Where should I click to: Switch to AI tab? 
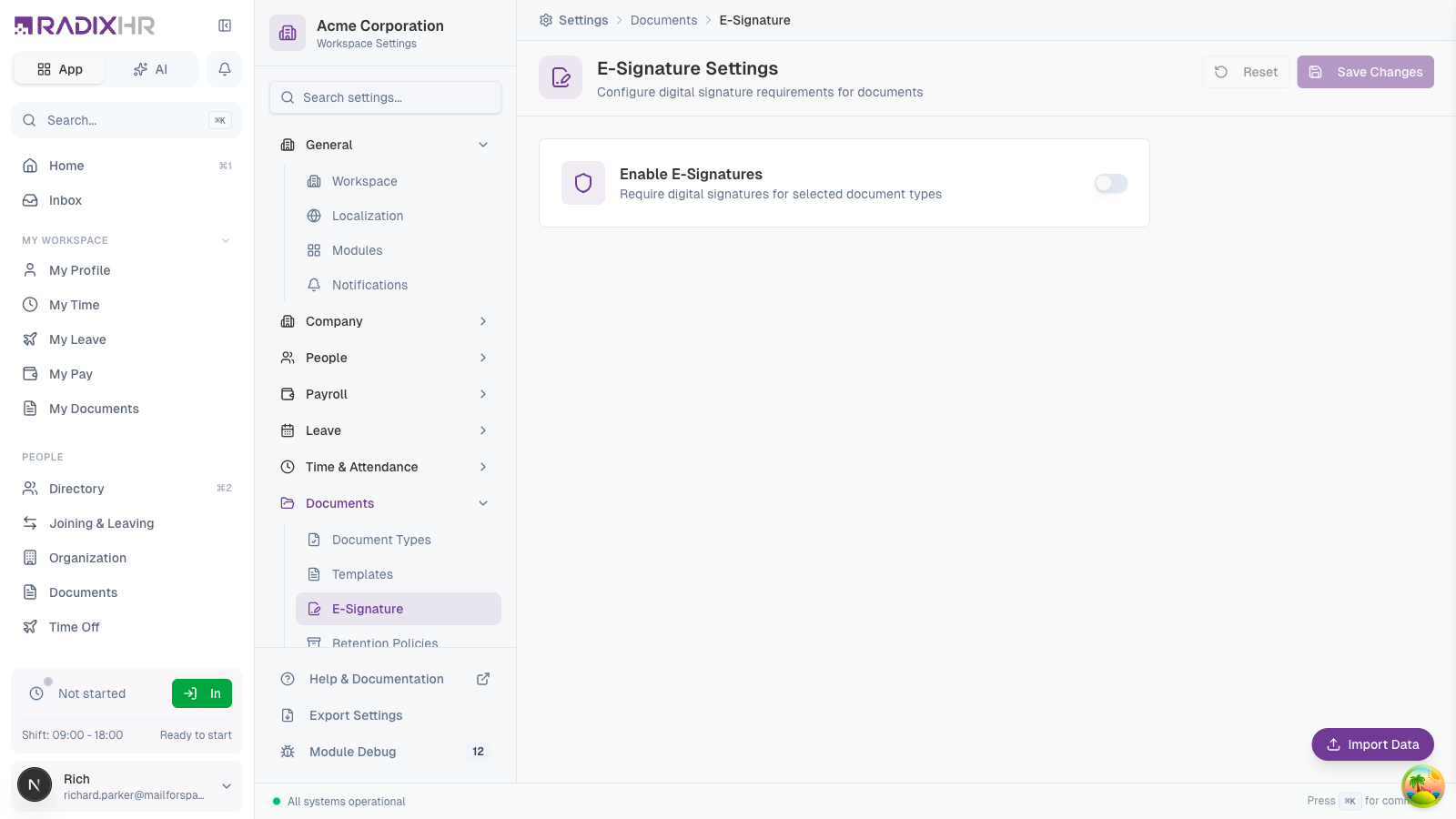151,69
